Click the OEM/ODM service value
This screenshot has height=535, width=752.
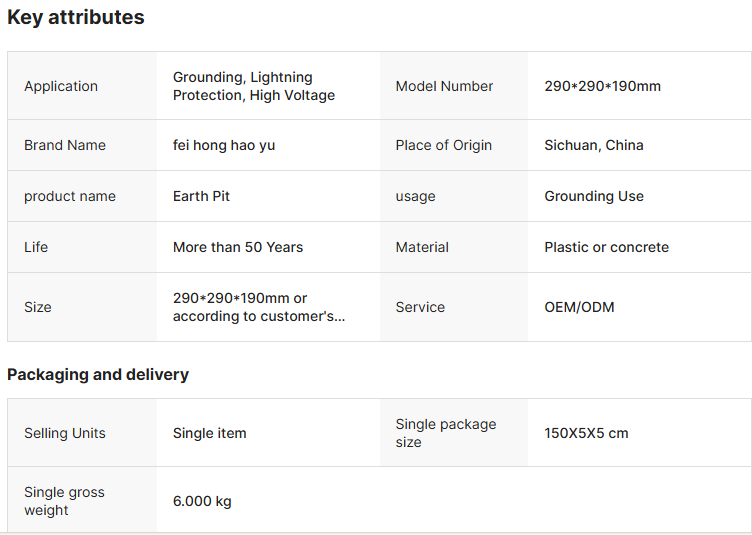pos(579,307)
